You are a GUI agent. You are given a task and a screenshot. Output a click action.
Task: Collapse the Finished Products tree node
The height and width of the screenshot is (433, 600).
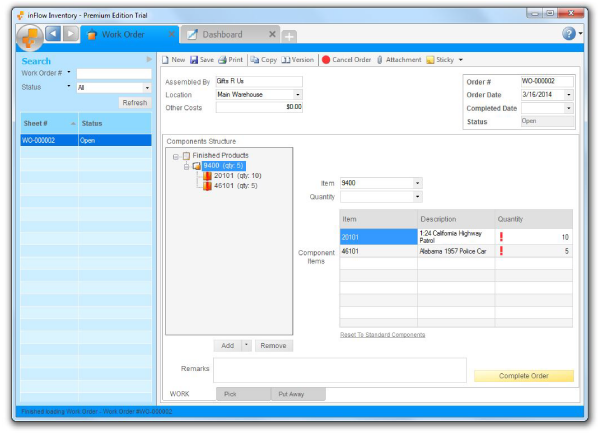(x=175, y=157)
